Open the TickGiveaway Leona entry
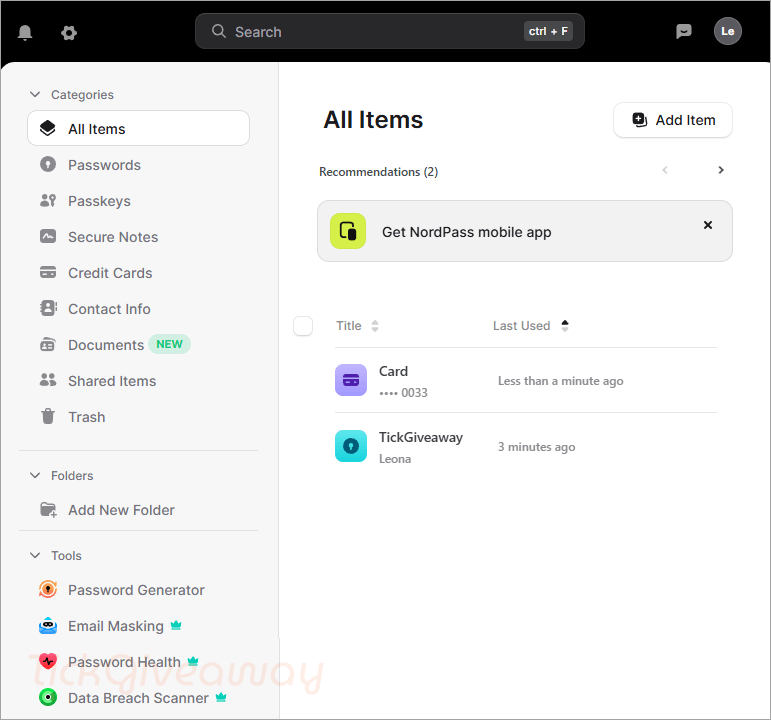This screenshot has width=771, height=720. (x=526, y=447)
